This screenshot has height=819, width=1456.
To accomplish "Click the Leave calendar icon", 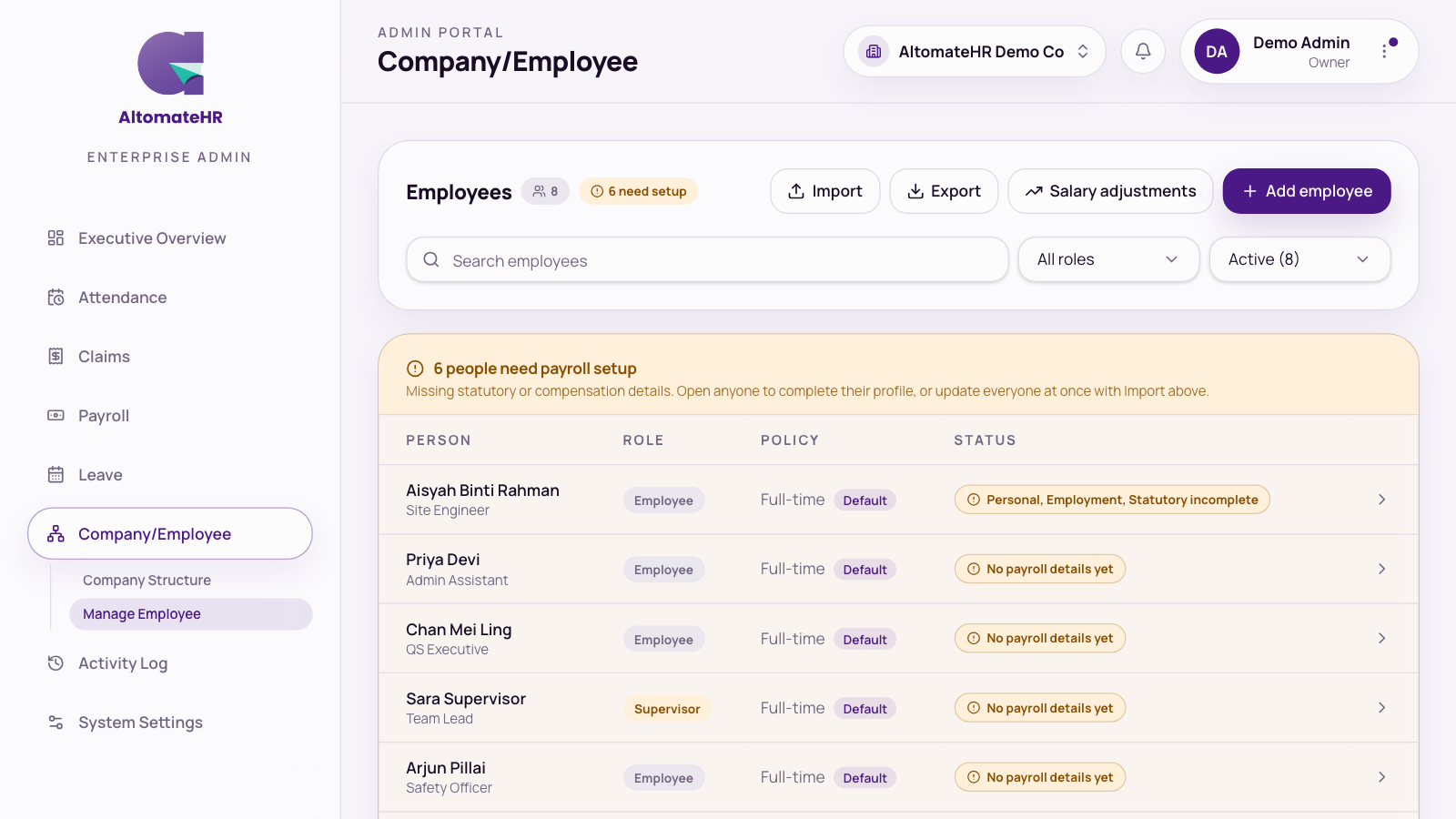I will [56, 474].
